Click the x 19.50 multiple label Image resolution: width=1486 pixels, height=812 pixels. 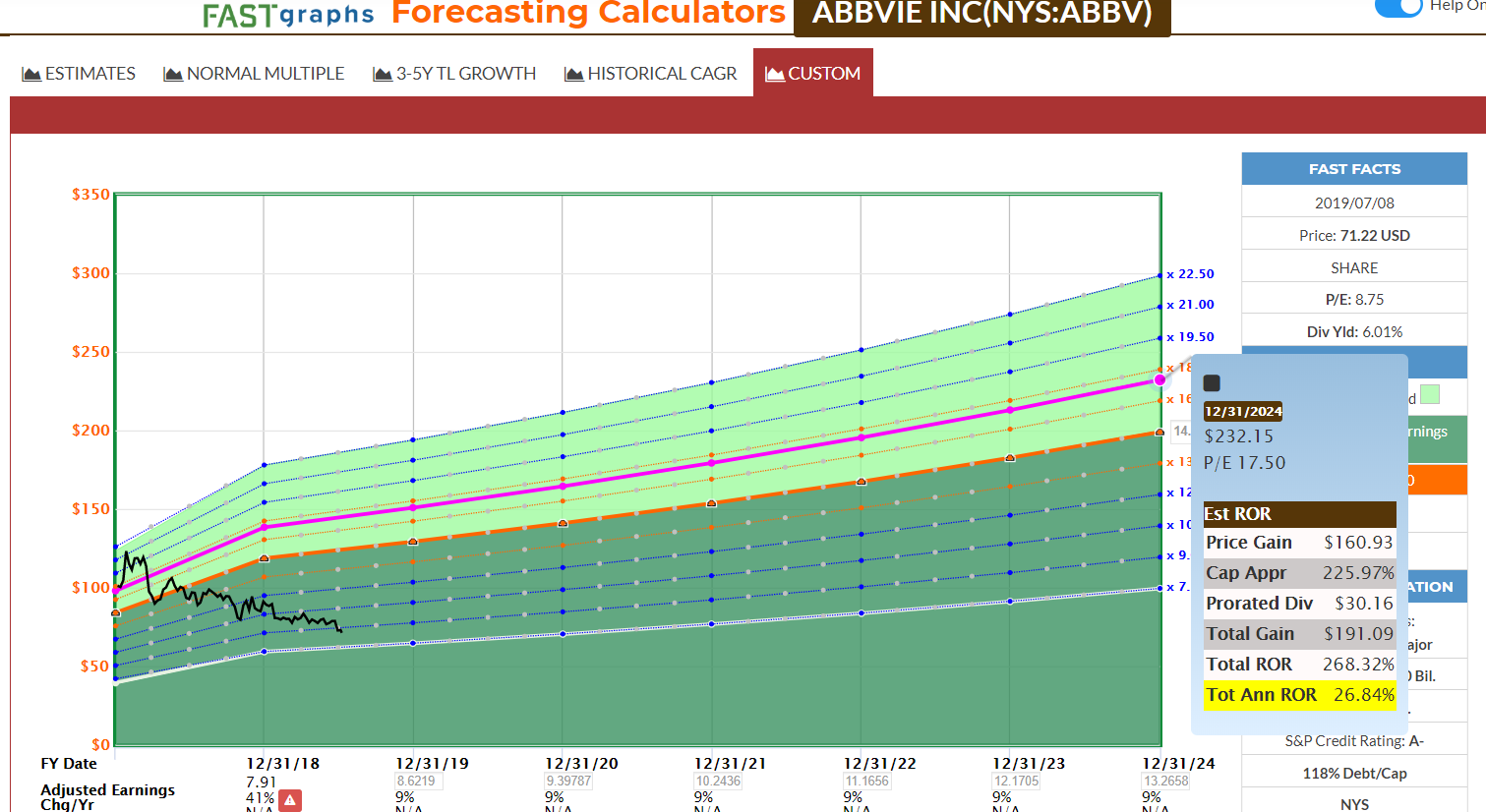point(1190,337)
